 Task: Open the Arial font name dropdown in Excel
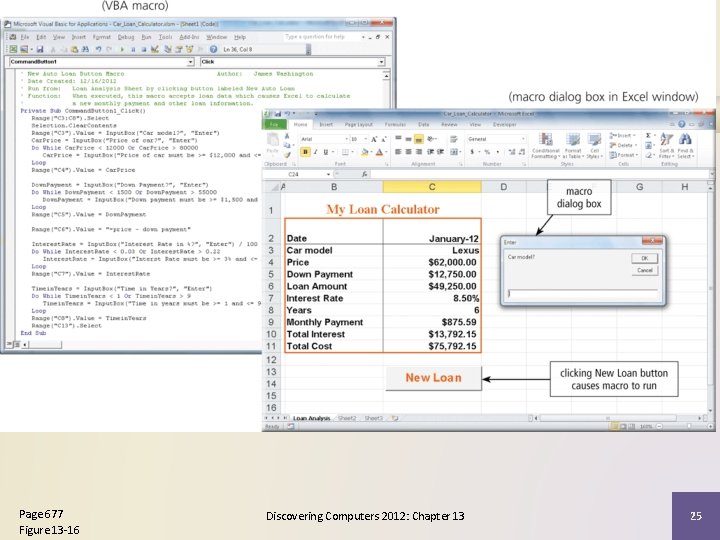tap(346, 139)
